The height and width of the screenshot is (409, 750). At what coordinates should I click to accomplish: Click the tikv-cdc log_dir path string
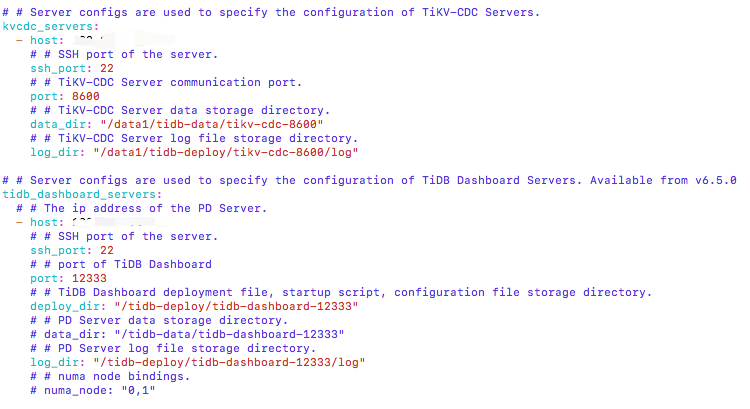[226, 153]
